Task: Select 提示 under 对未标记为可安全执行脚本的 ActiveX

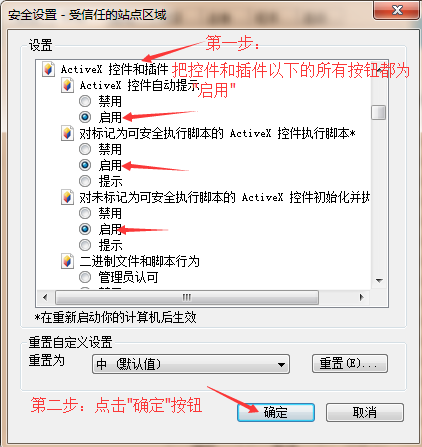Action: (85, 245)
